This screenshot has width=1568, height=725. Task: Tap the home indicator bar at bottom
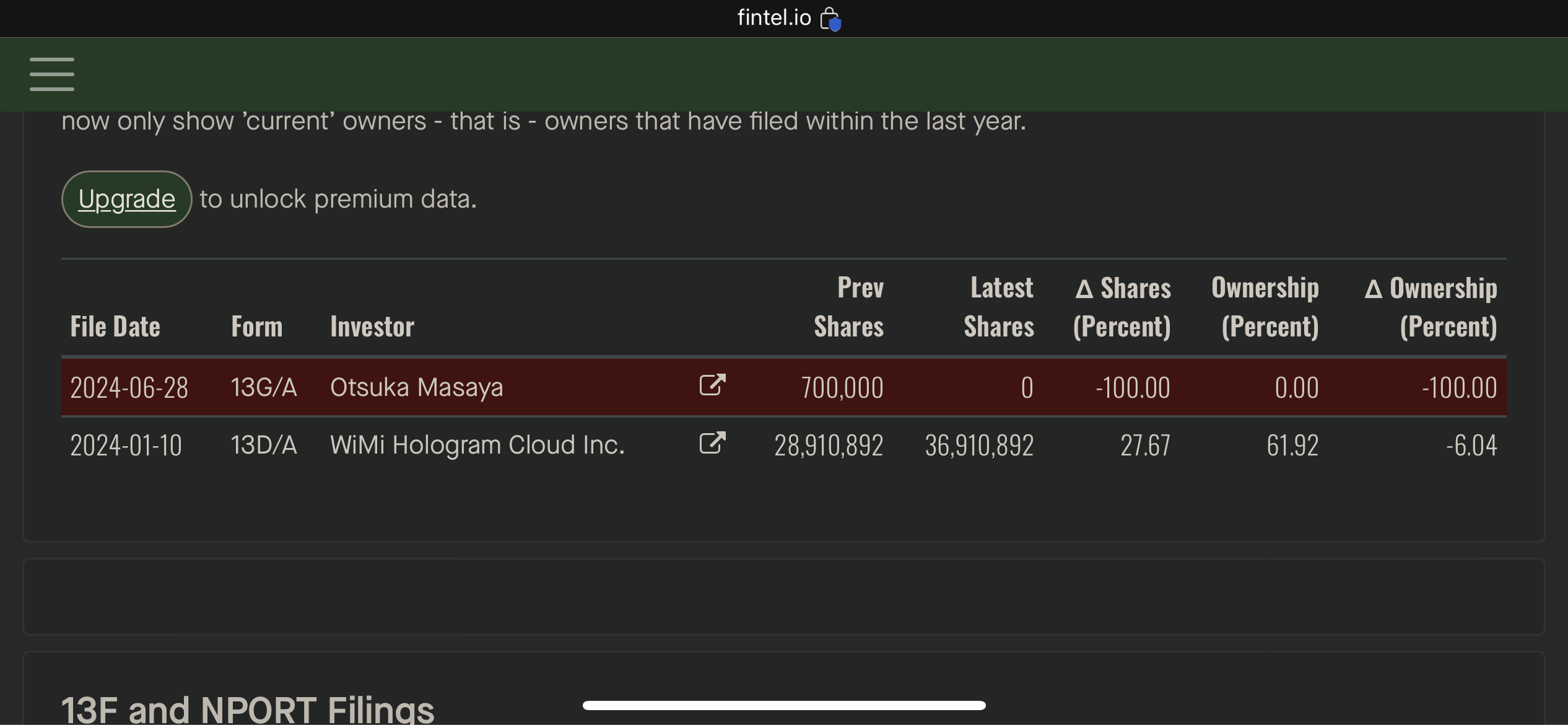[x=784, y=705]
